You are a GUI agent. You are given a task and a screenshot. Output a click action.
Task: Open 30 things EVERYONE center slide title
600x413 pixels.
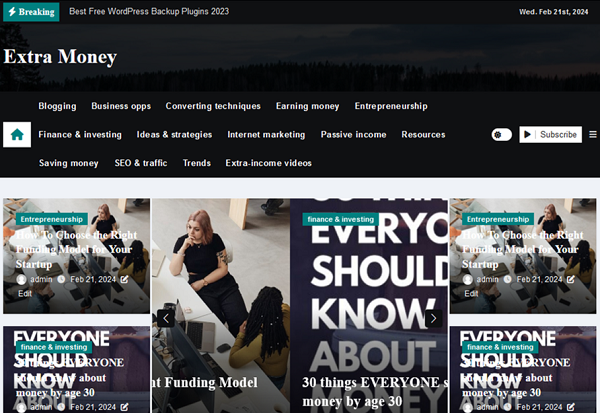(x=374, y=392)
